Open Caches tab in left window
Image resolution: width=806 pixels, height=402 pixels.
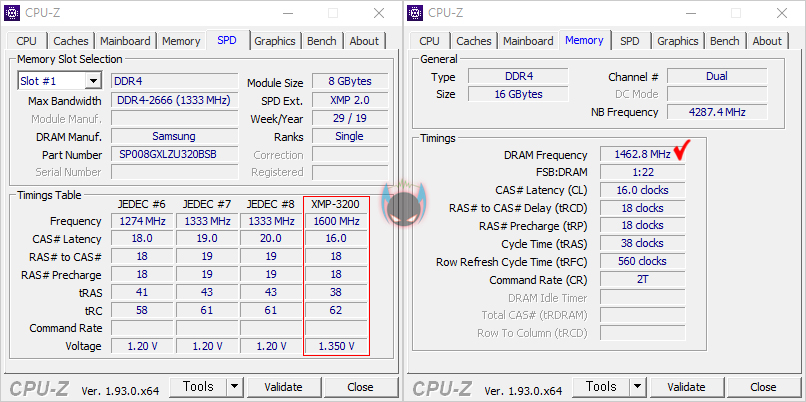point(71,41)
